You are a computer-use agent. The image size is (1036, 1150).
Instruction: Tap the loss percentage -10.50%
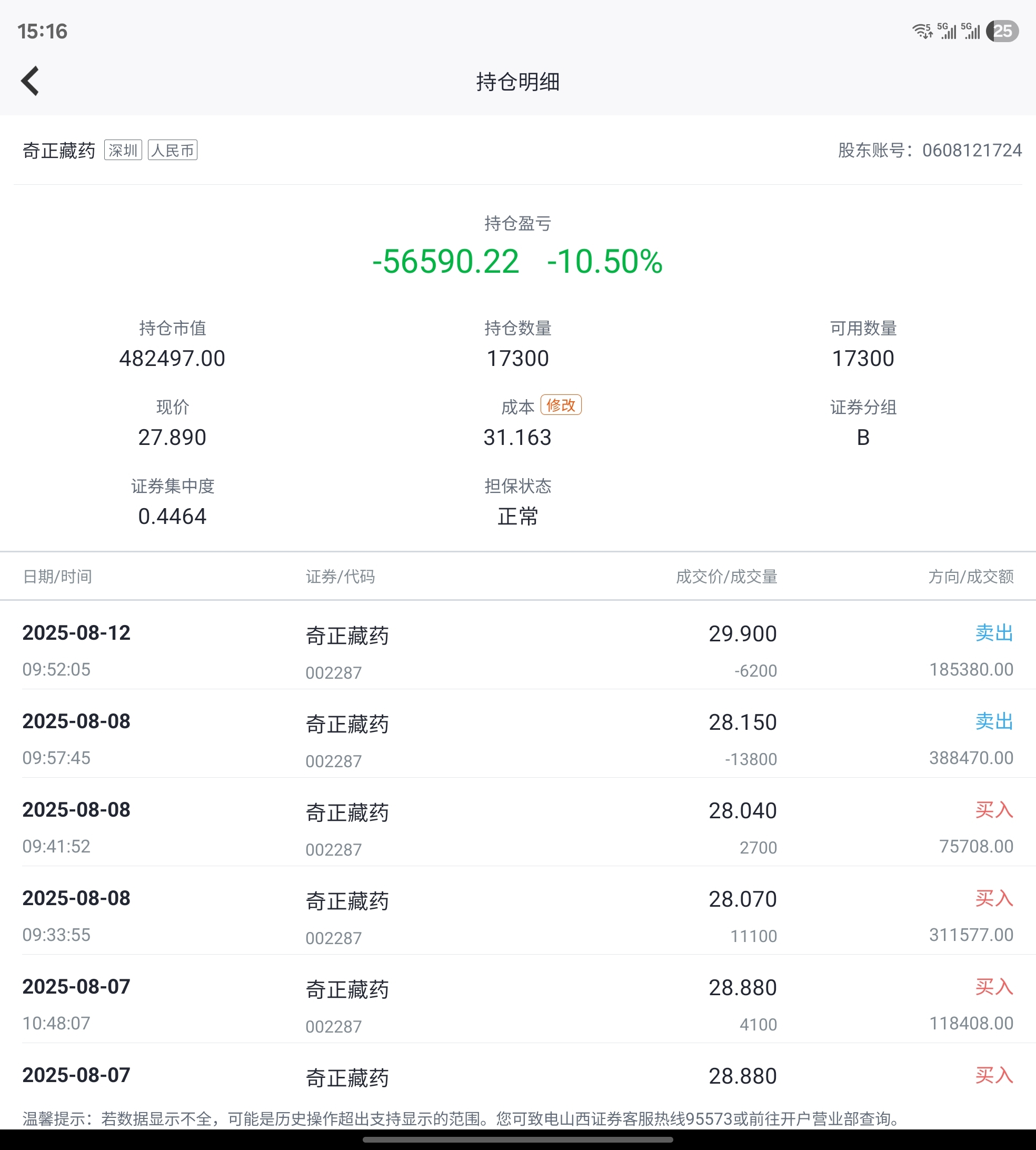point(604,261)
